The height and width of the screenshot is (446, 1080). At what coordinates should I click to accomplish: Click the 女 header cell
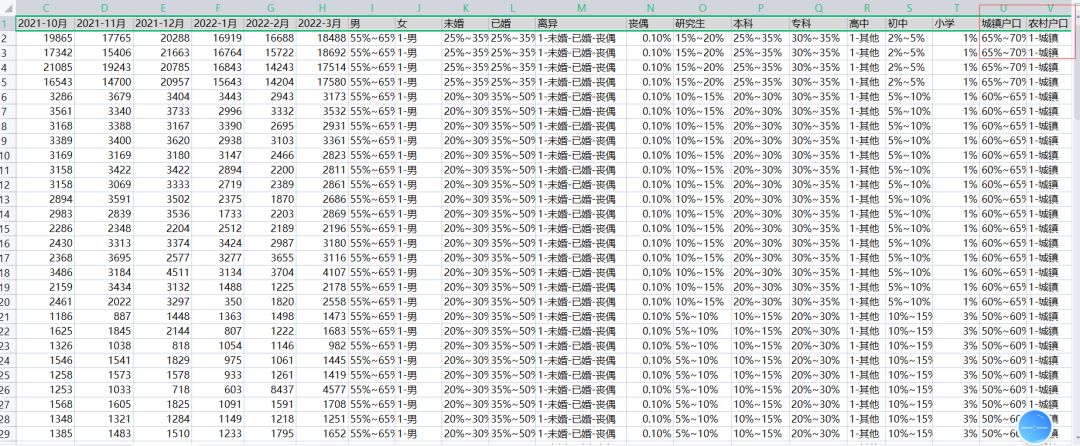click(419, 24)
